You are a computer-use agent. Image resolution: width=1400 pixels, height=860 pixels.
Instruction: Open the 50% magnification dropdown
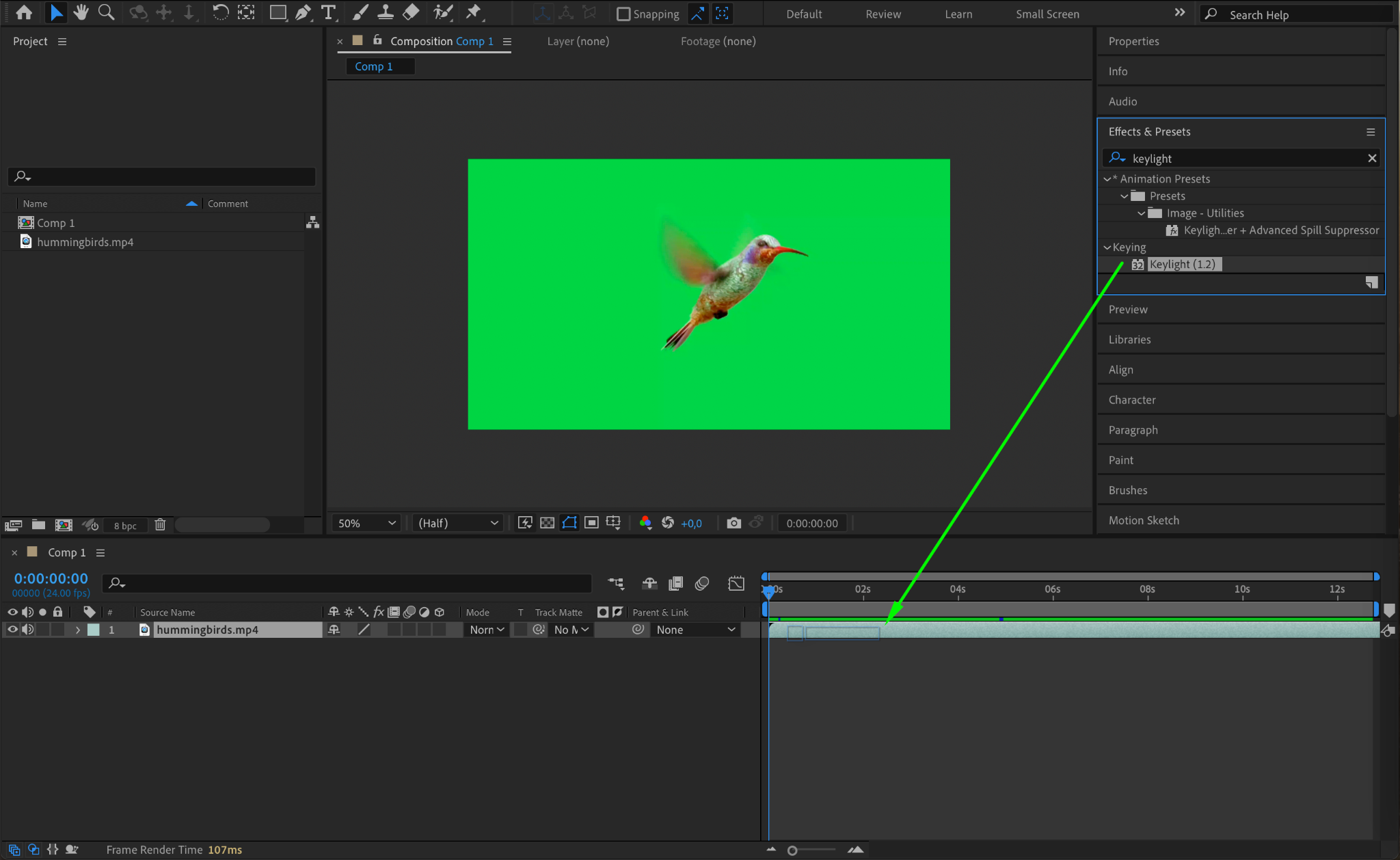click(x=367, y=523)
